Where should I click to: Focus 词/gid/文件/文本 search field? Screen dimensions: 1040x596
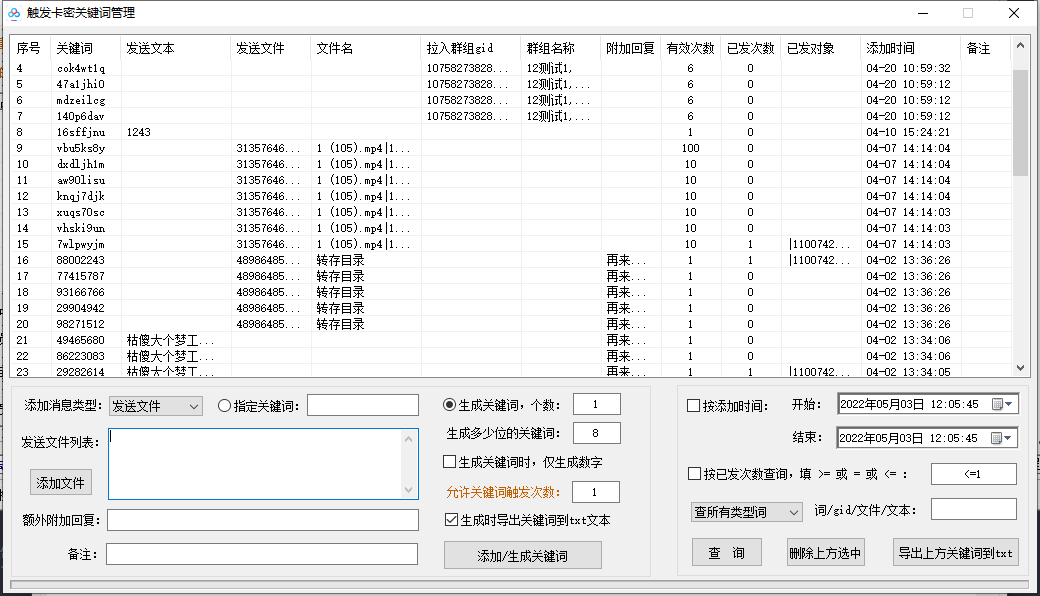pyautogui.click(x=974, y=509)
